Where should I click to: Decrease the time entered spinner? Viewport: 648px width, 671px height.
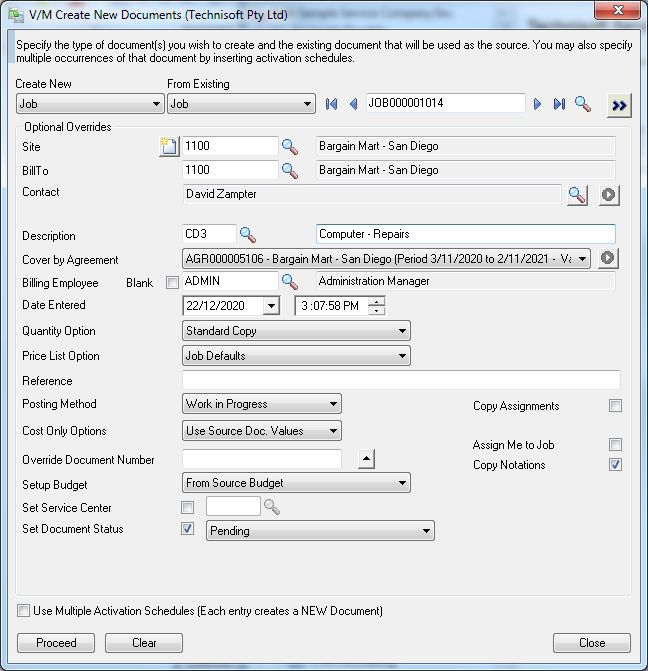[x=377, y=311]
